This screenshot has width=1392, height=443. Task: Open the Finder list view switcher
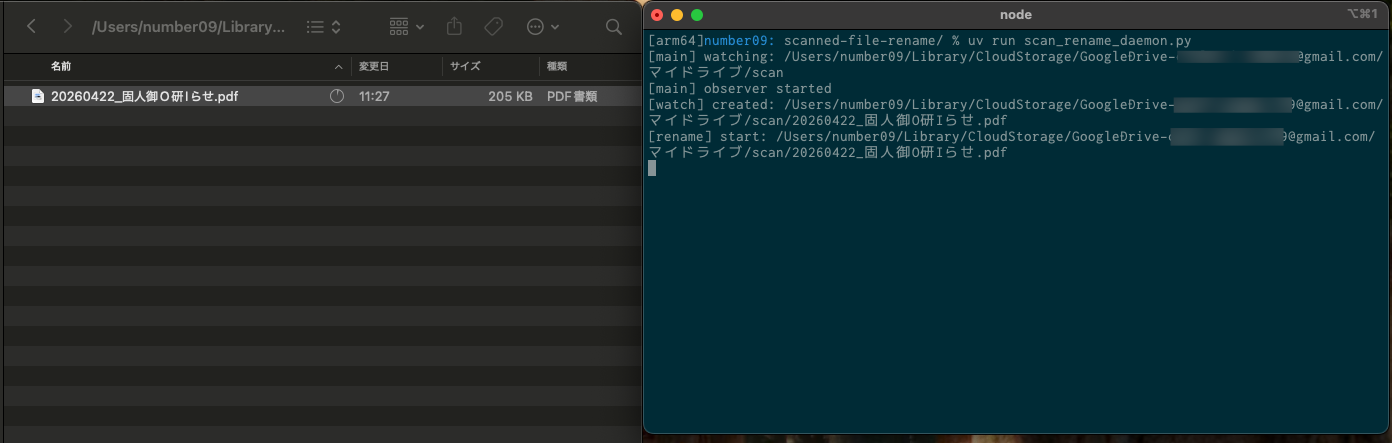click(x=324, y=27)
